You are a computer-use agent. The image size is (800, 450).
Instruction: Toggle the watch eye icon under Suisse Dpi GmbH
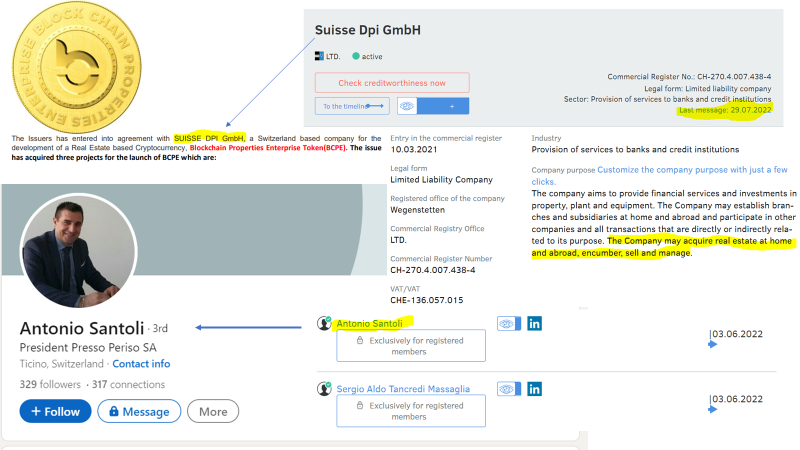[407, 106]
